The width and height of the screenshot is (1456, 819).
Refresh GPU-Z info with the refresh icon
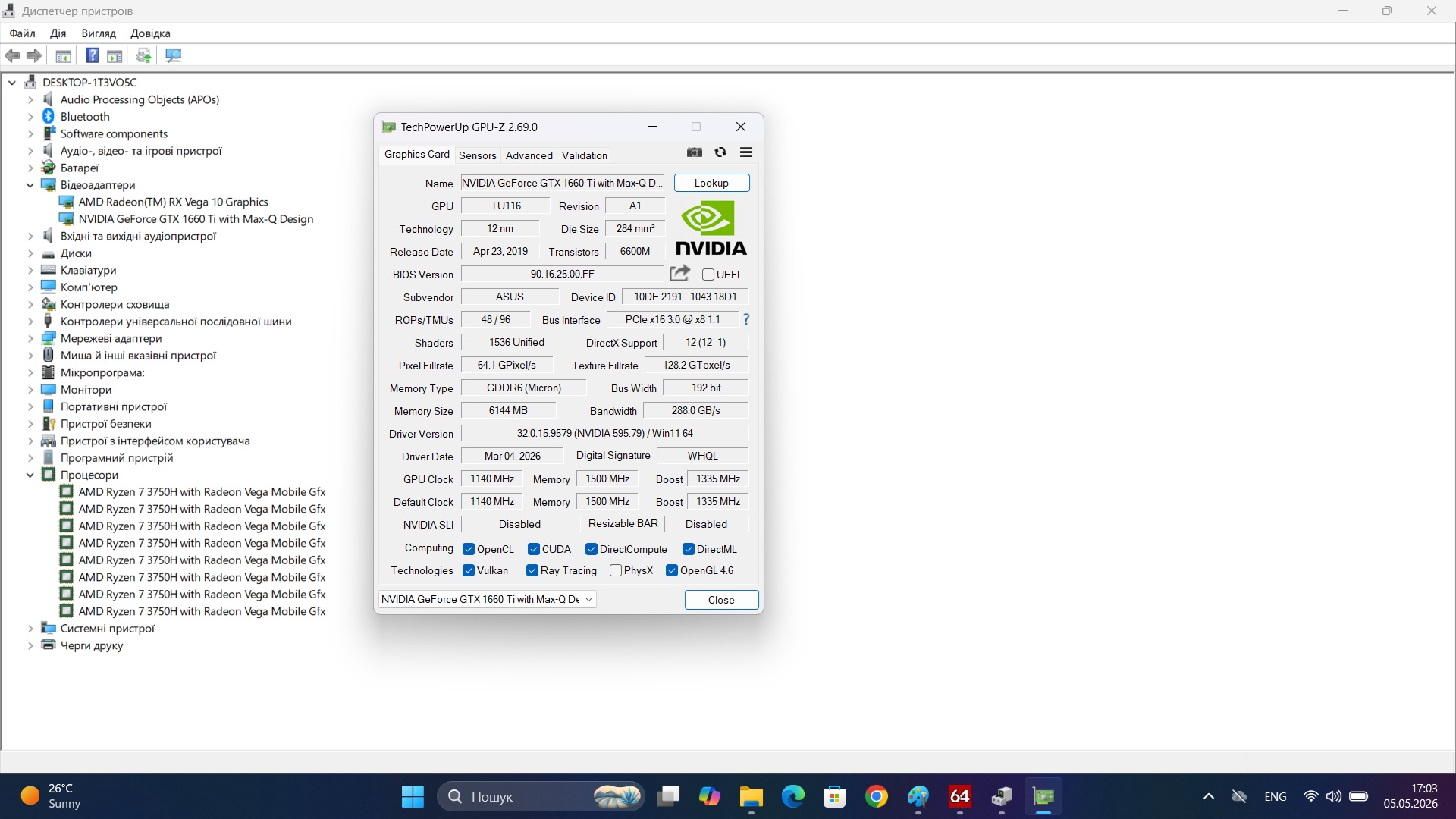tap(720, 152)
